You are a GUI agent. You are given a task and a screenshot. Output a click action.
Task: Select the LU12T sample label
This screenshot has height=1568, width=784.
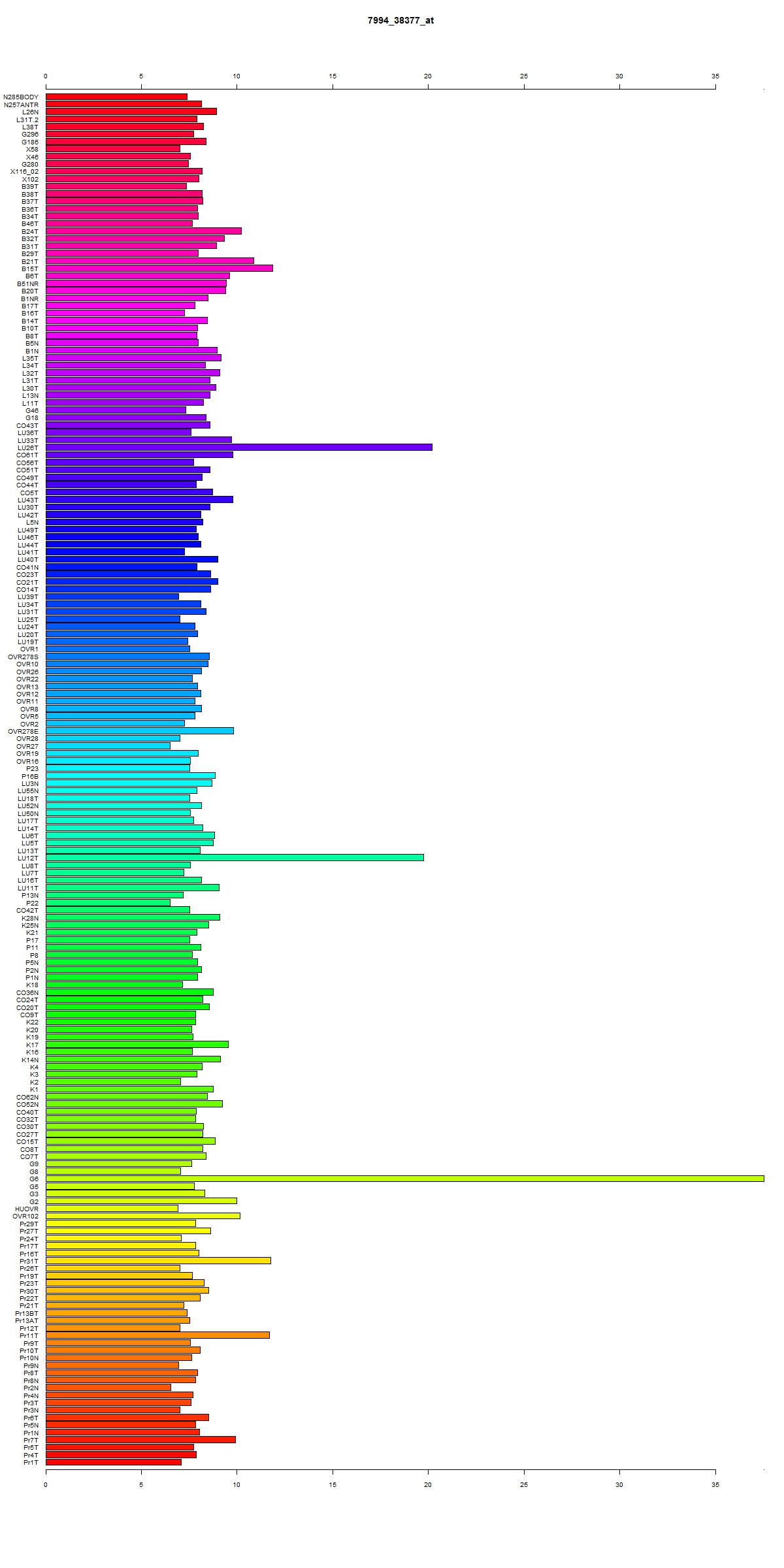[x=28, y=858]
